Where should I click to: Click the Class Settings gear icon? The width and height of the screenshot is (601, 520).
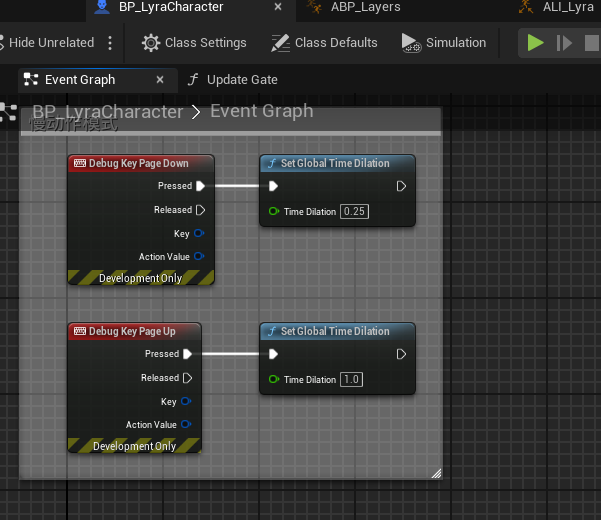151,43
